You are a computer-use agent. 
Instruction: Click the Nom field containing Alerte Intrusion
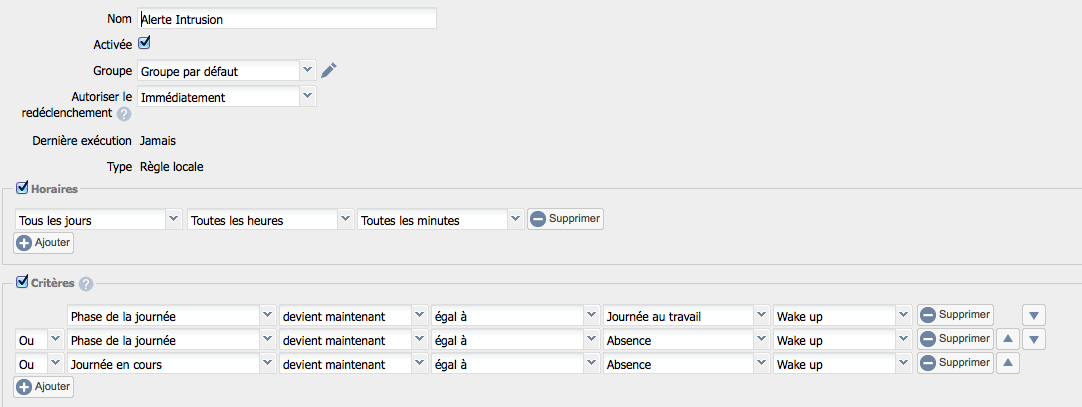(286, 19)
